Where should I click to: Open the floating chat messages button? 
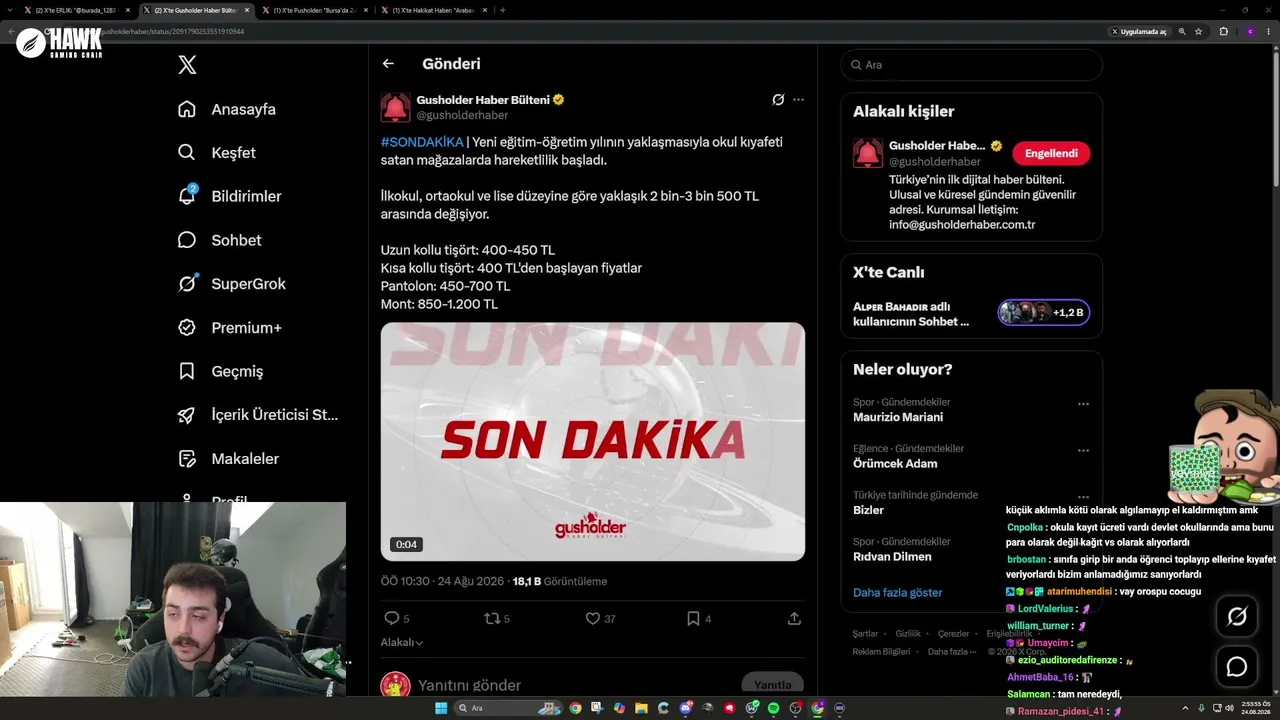coord(1237,666)
